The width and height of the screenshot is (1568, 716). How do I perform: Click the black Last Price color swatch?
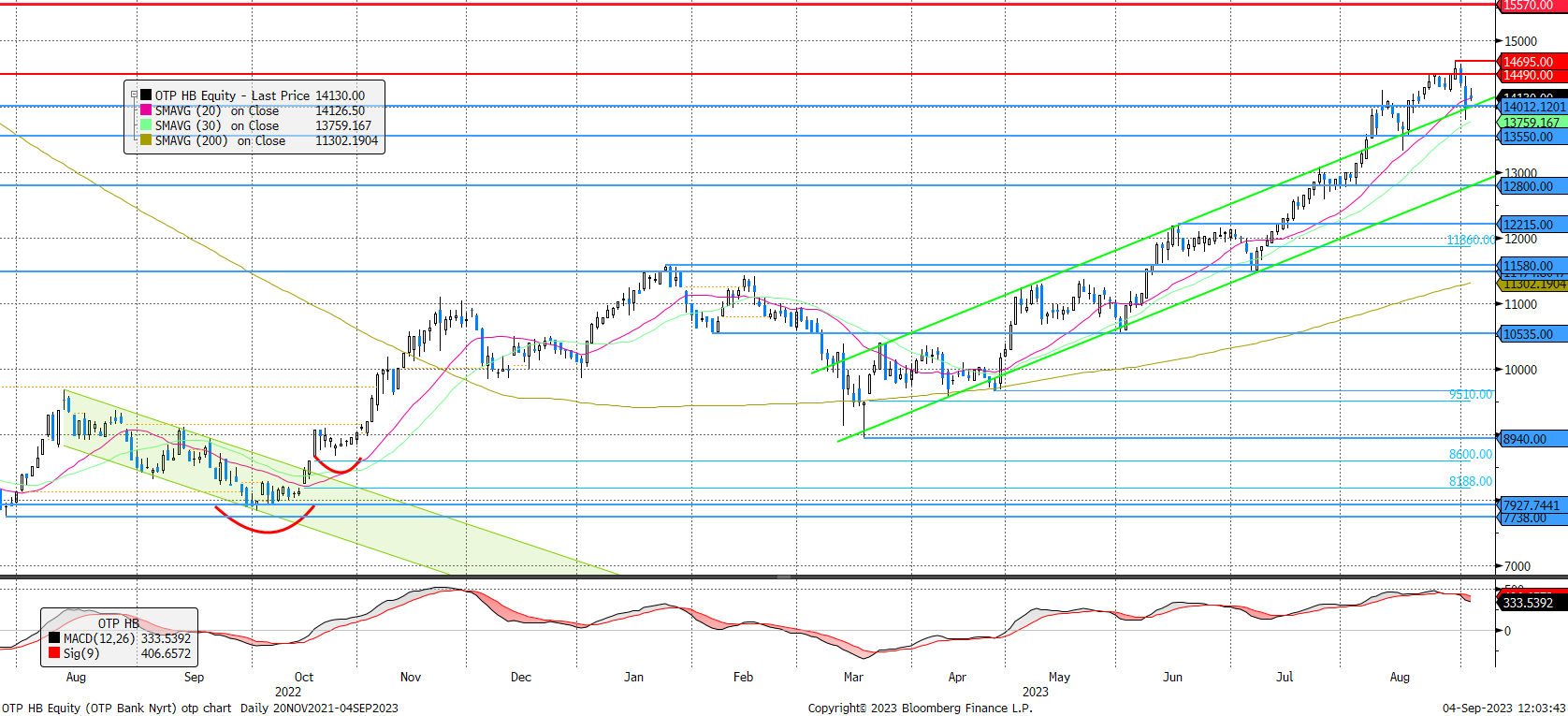tap(146, 95)
